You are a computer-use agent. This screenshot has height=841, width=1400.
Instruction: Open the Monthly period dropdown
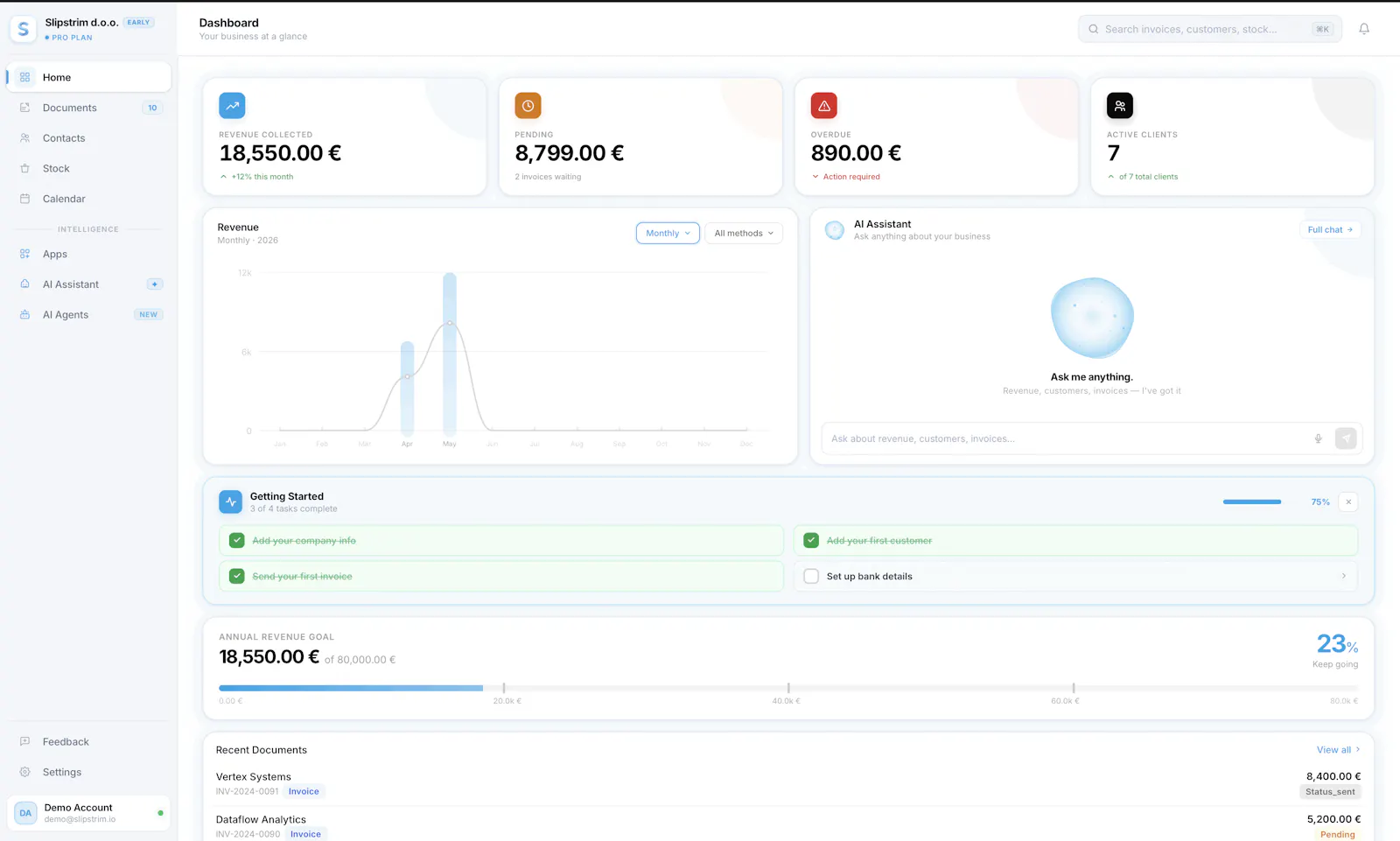(x=668, y=234)
